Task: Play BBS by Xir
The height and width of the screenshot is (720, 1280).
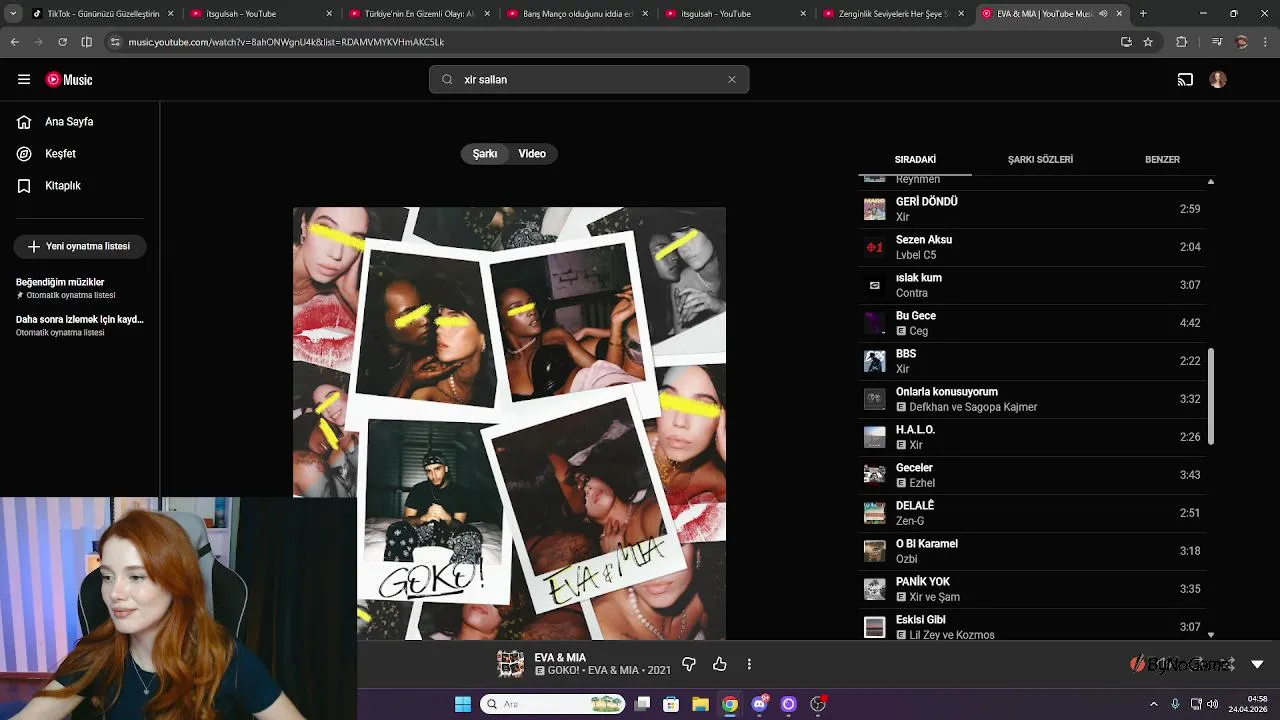Action: click(1032, 361)
